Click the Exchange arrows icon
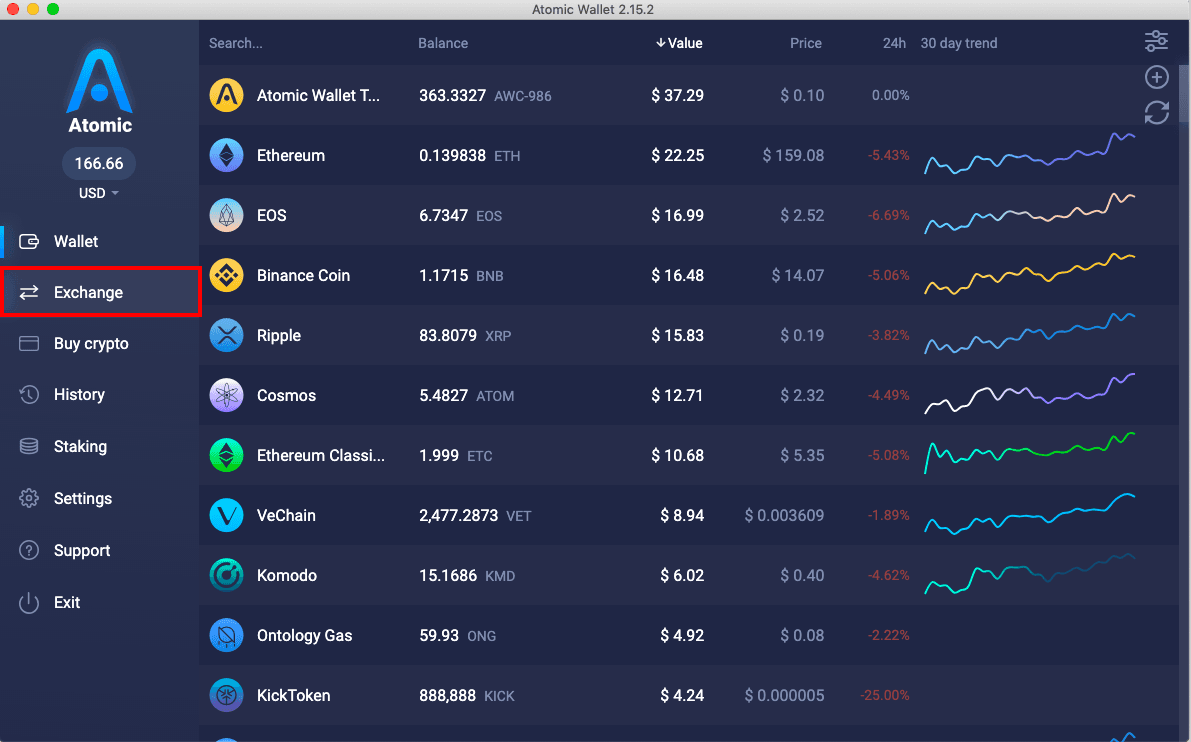Viewport: 1191px width, 742px height. coord(29,292)
